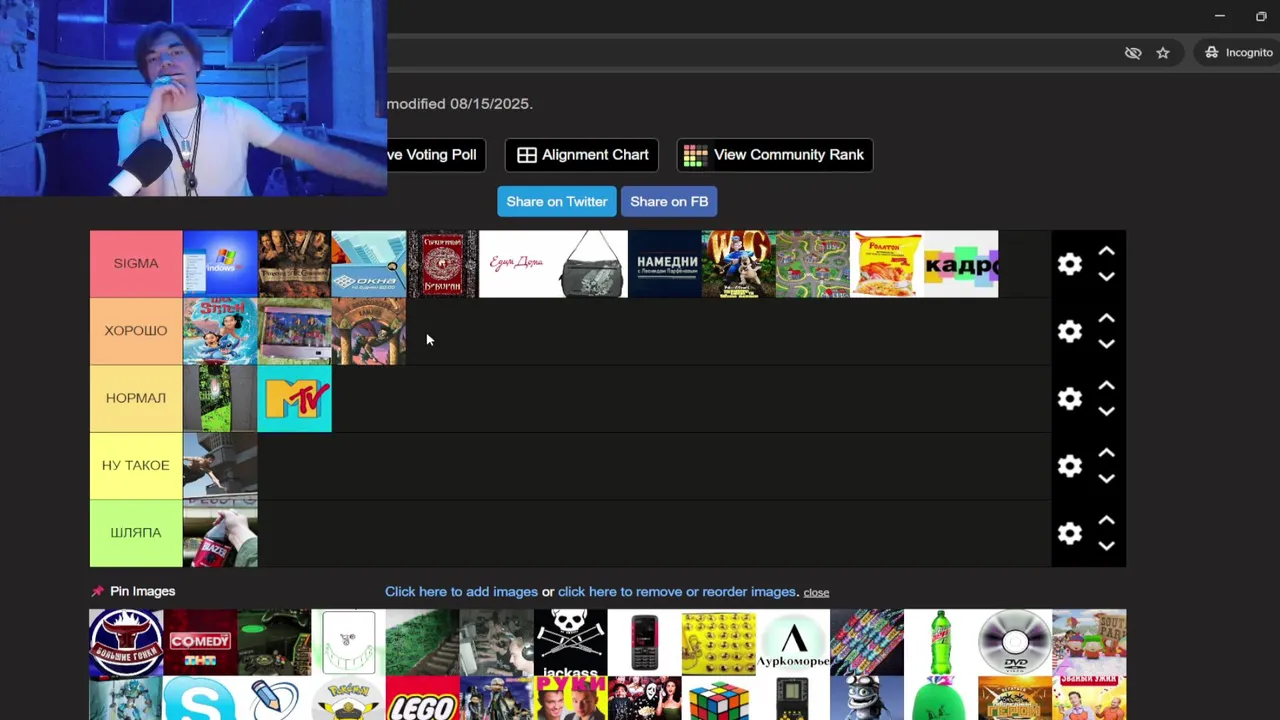The height and width of the screenshot is (720, 1280).
Task: Share the tier list on FB
Action: (669, 201)
